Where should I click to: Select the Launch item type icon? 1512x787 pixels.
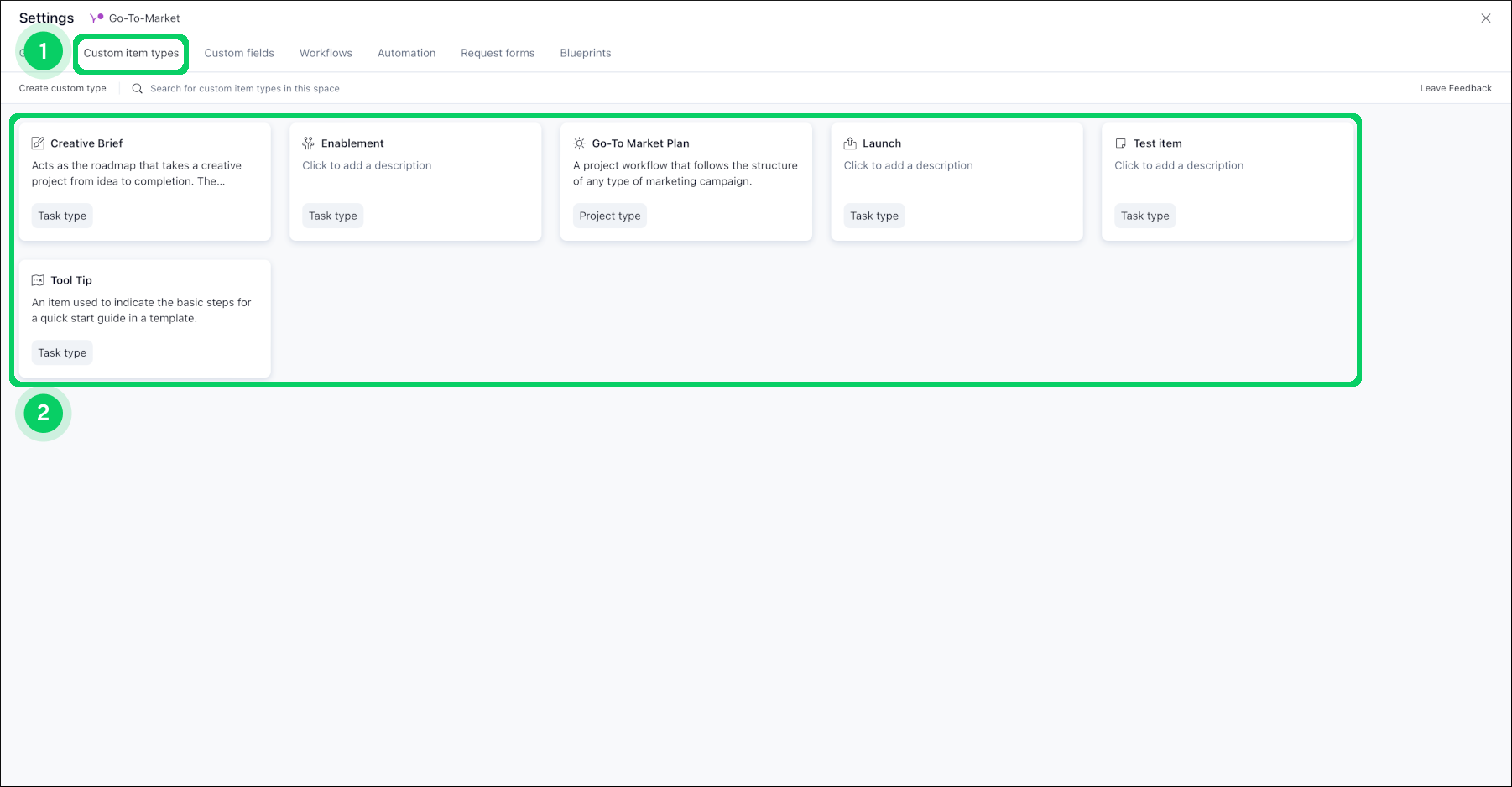point(850,143)
